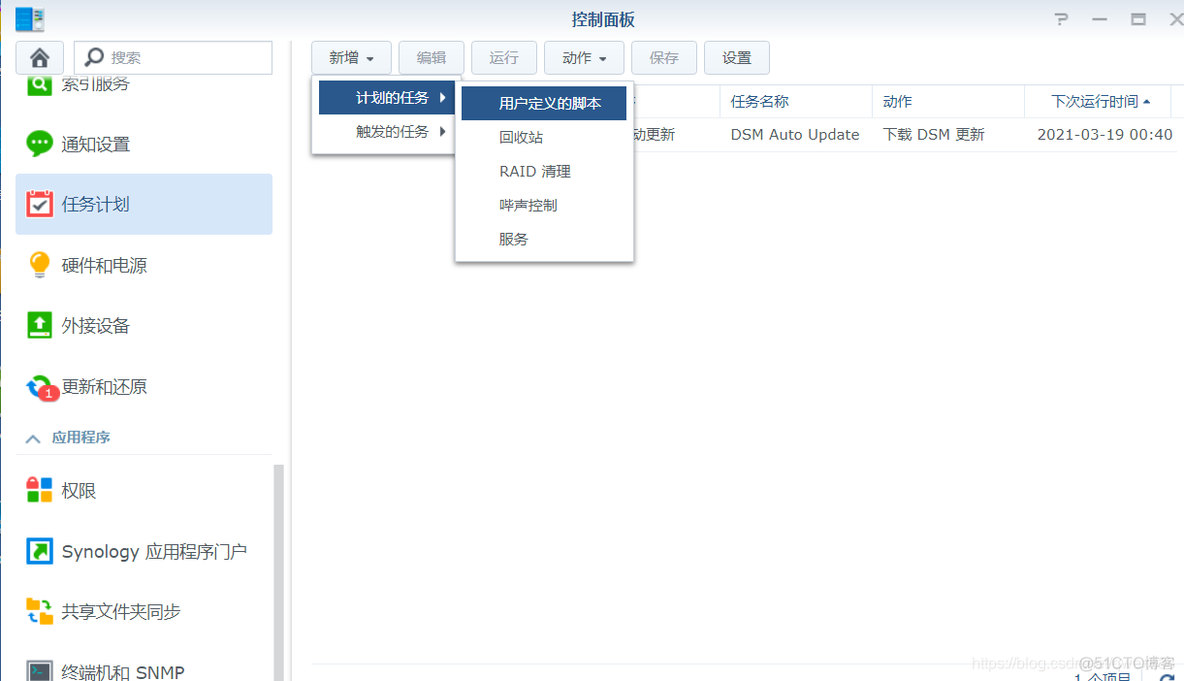Choose 用户定义的脚本 from the menu
Viewport: 1184px width, 681px height.
544,102
